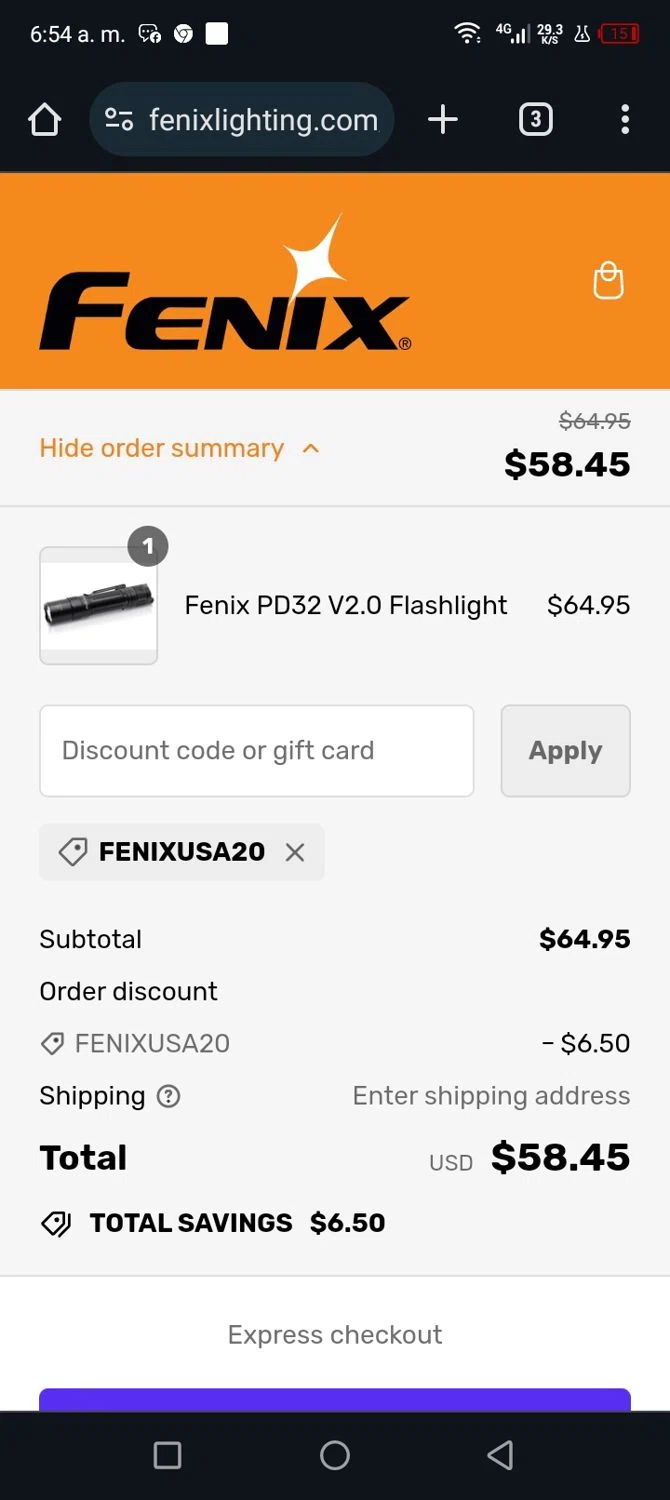The height and width of the screenshot is (1500, 670).
Task: Tap the Fenix logo
Action: (225, 298)
